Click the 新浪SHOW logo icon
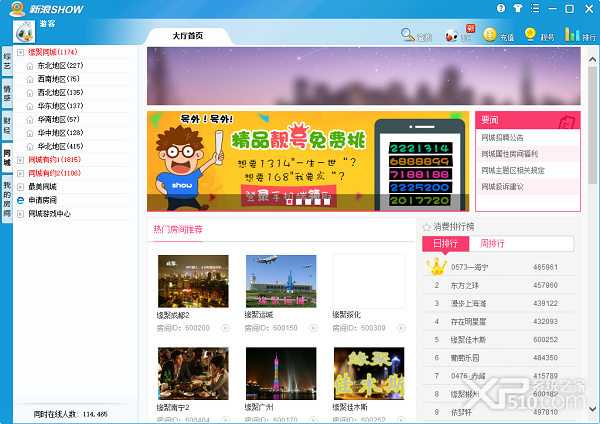The width and height of the screenshot is (600, 424). coord(17,9)
